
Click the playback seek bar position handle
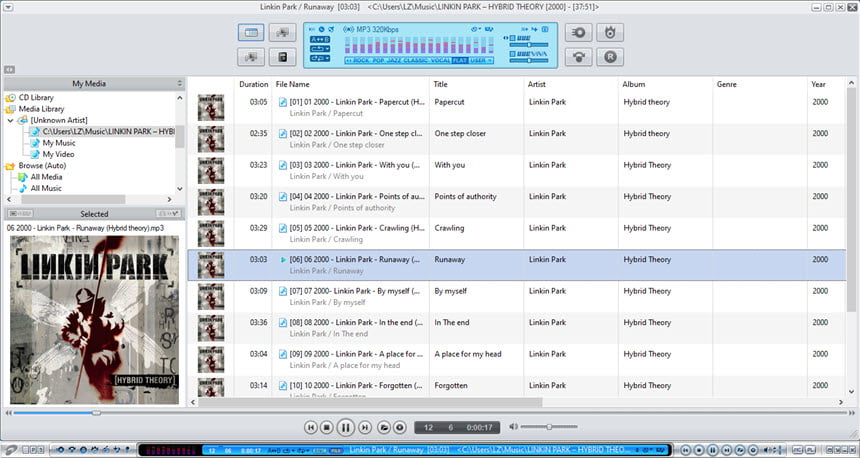click(x=96, y=412)
